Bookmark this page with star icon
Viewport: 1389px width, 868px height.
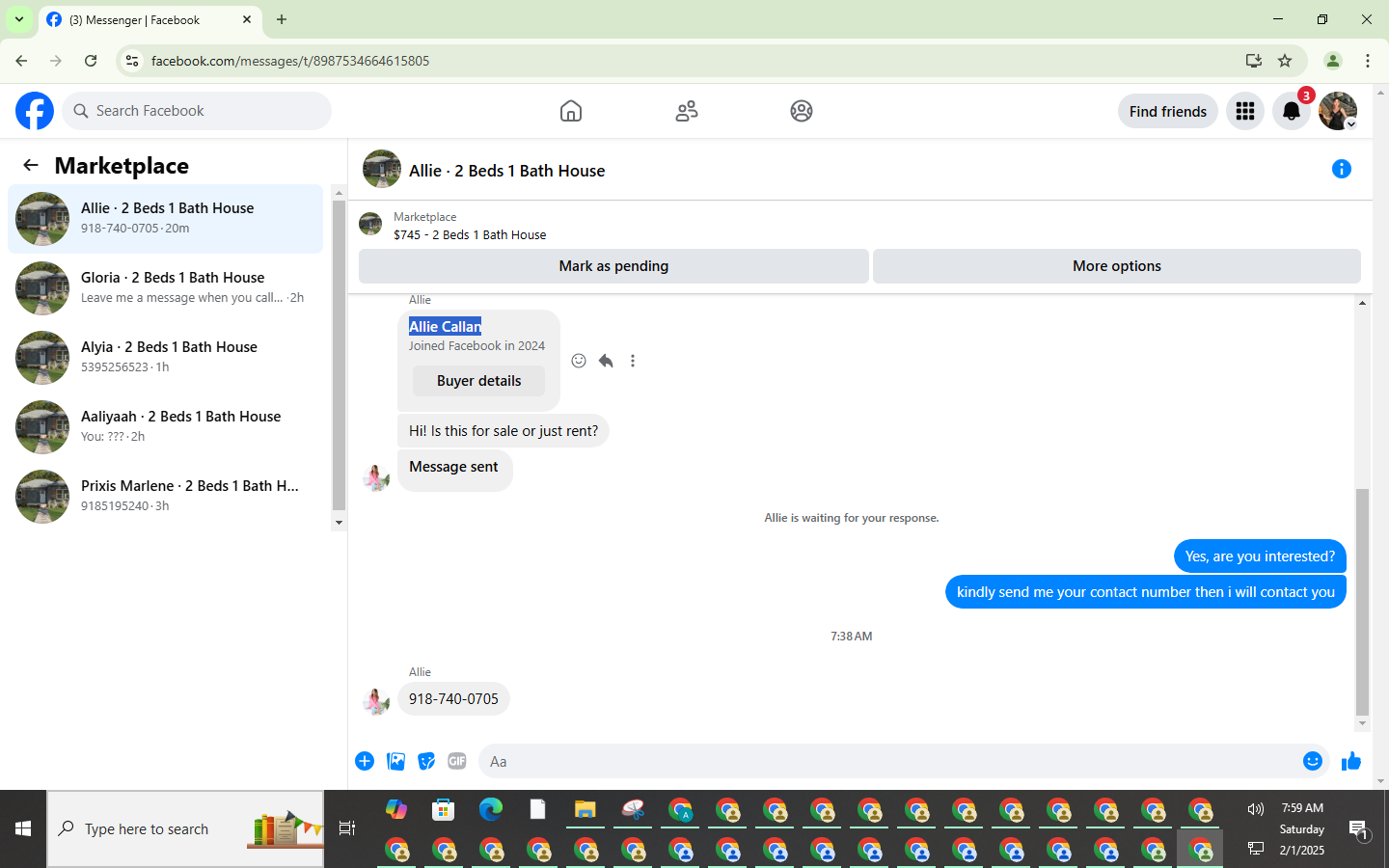[1285, 61]
